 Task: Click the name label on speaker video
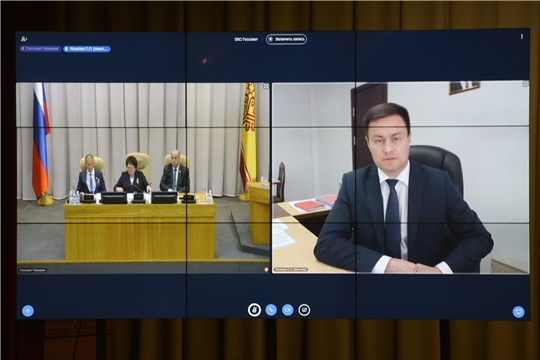pos(291,269)
